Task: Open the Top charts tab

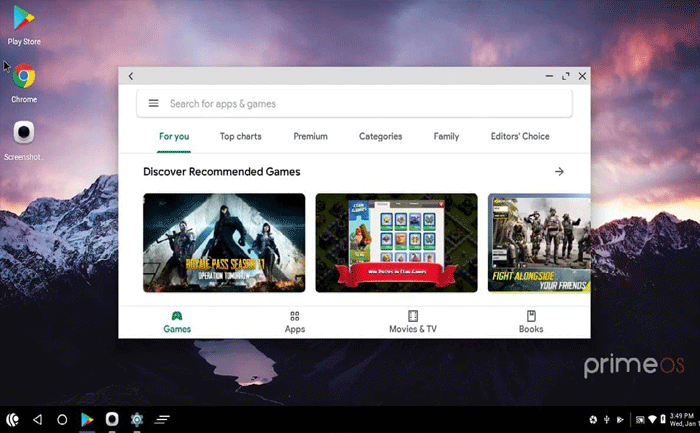Action: point(241,137)
